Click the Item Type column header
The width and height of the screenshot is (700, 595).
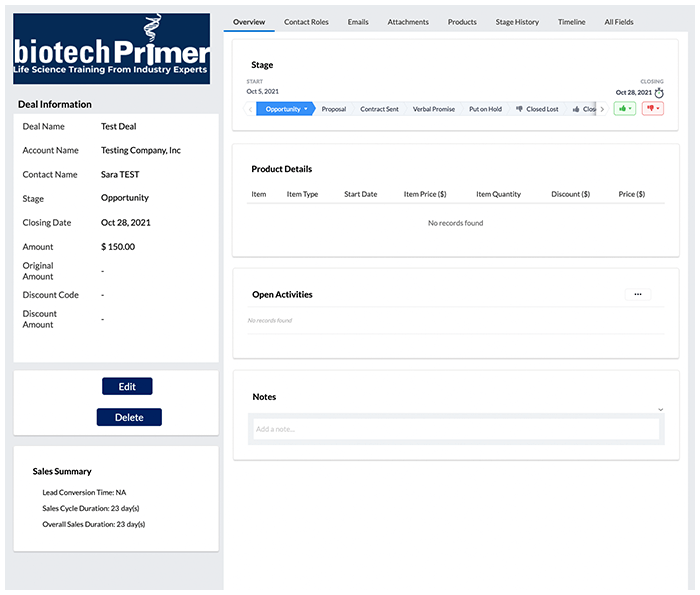(302, 194)
